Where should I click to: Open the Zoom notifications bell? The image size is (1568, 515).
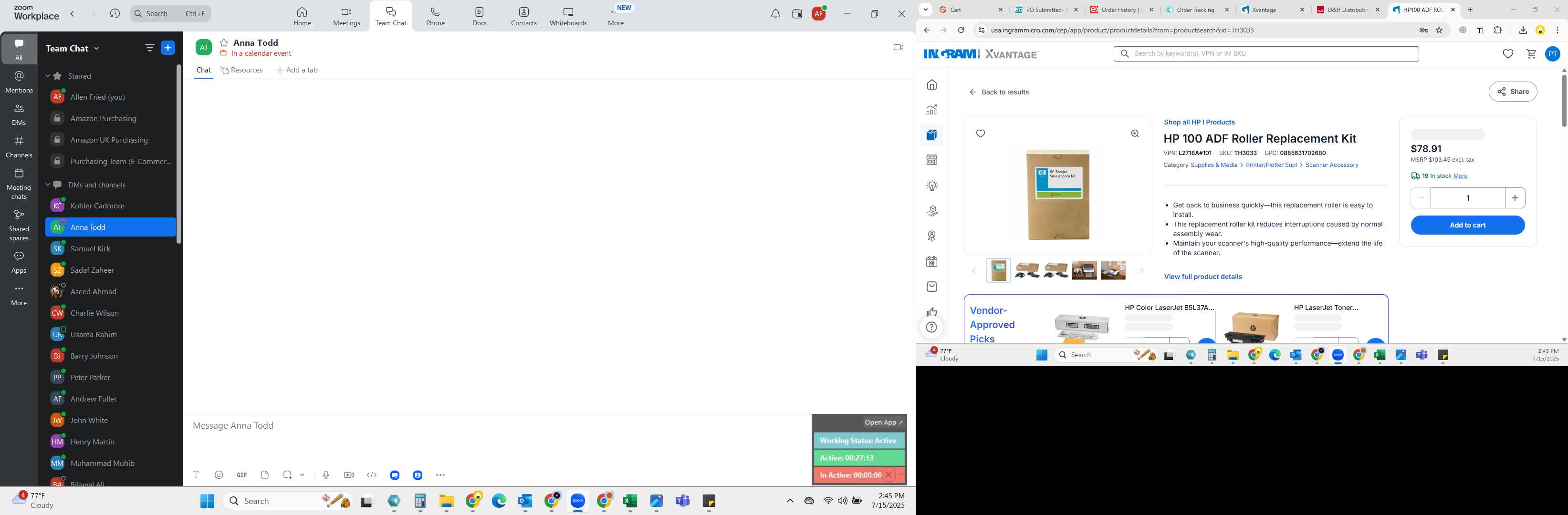(x=775, y=14)
